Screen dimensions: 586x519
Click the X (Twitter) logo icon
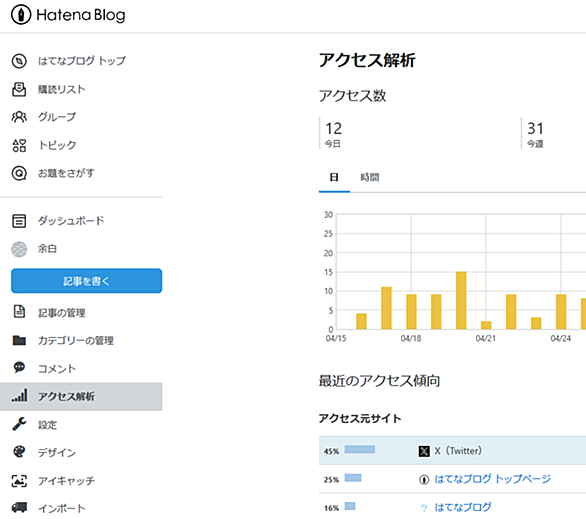[x=424, y=451]
